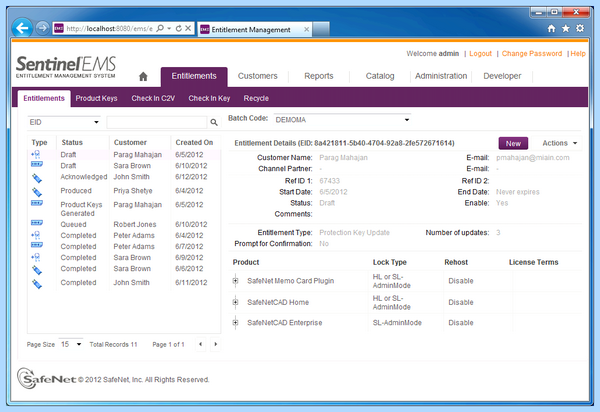The width and height of the screenshot is (600, 412).
Task: Refresh the page using address bar icon
Action: coord(179,28)
